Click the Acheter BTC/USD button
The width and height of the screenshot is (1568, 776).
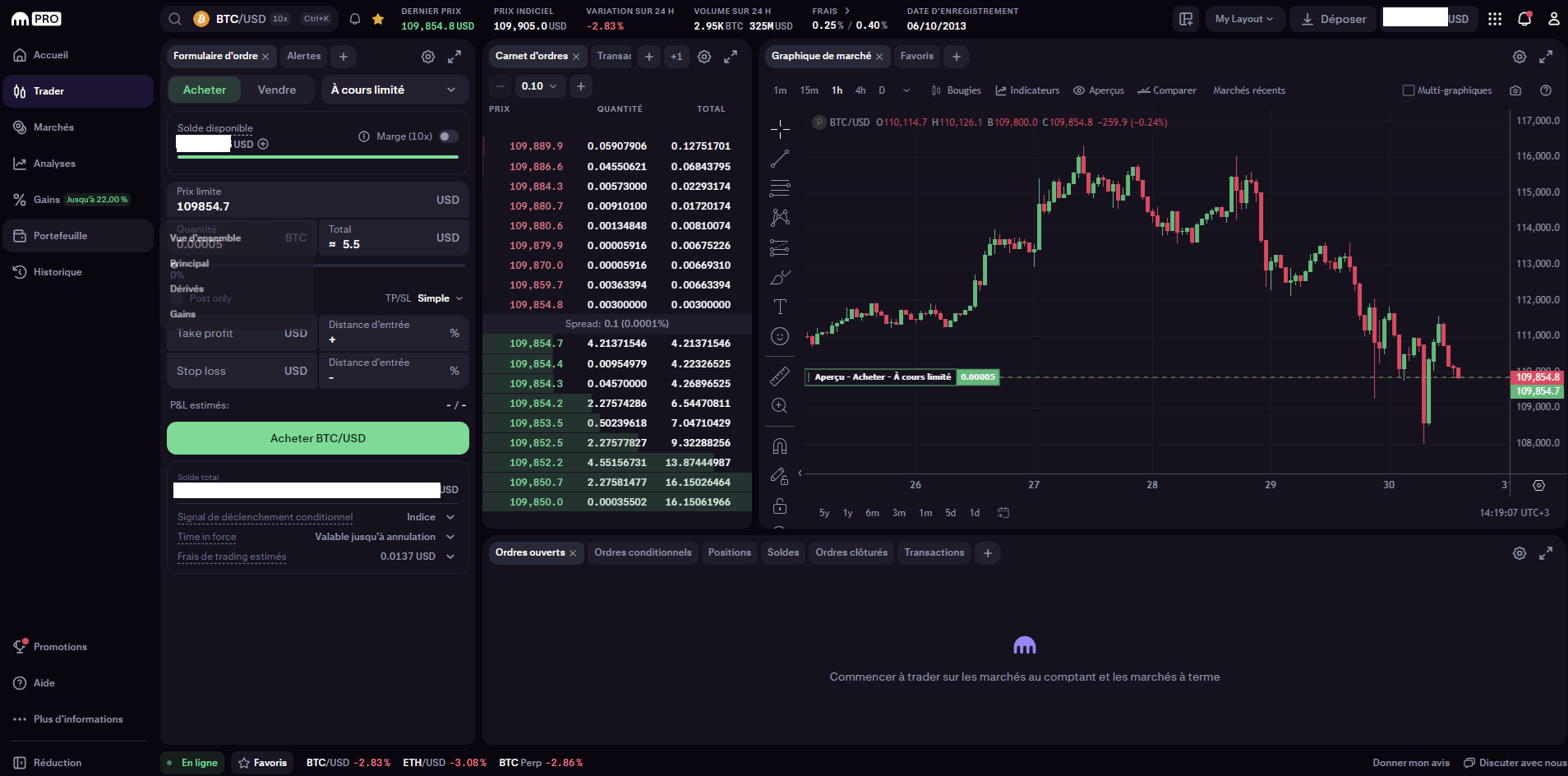[x=317, y=438]
